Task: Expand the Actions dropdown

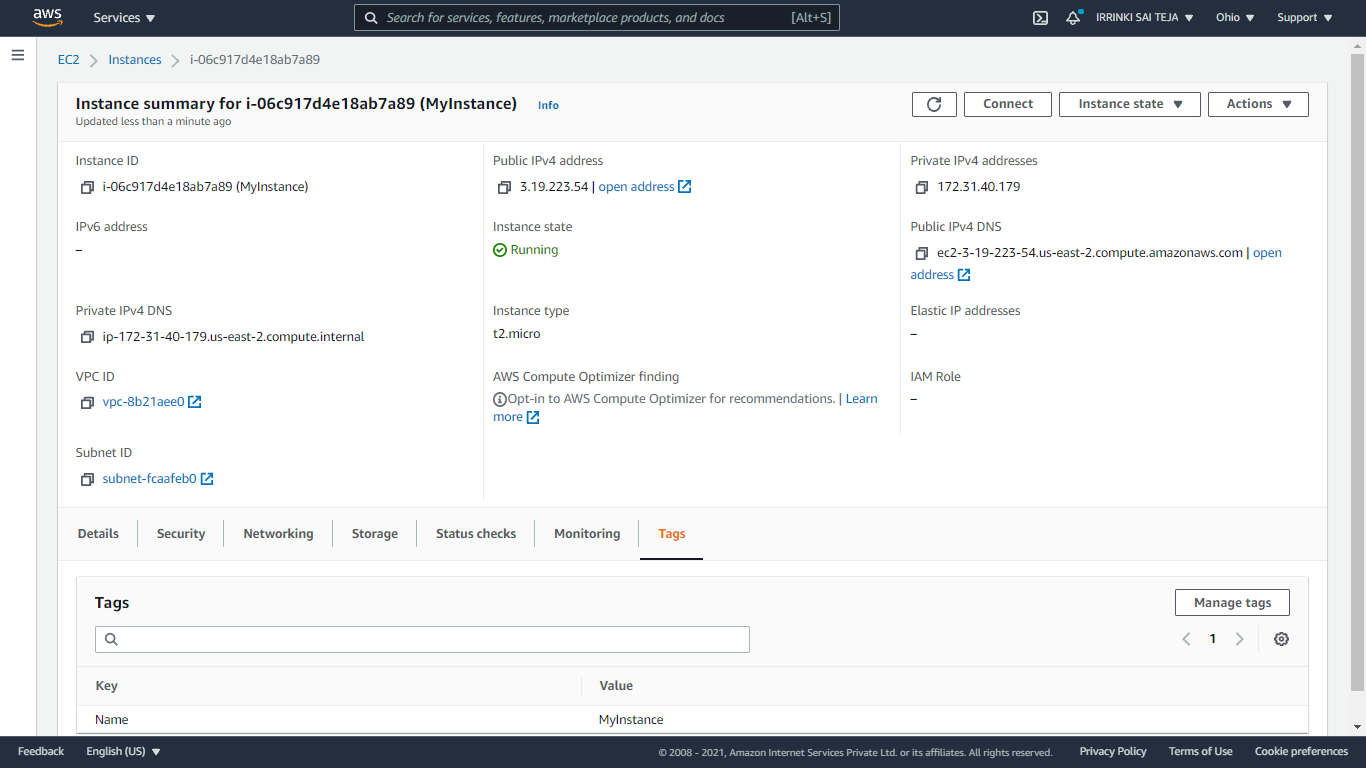Action: point(1258,104)
